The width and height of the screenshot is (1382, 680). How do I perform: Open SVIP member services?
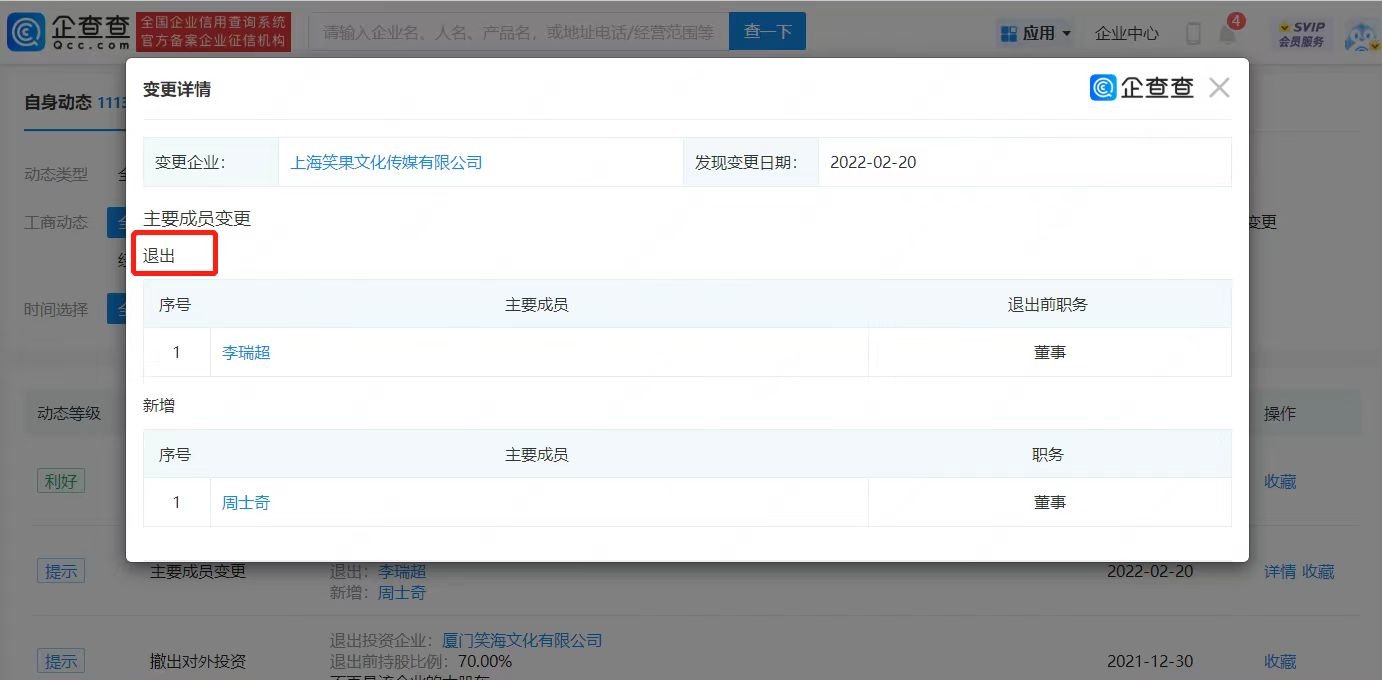pyautogui.click(x=1301, y=33)
